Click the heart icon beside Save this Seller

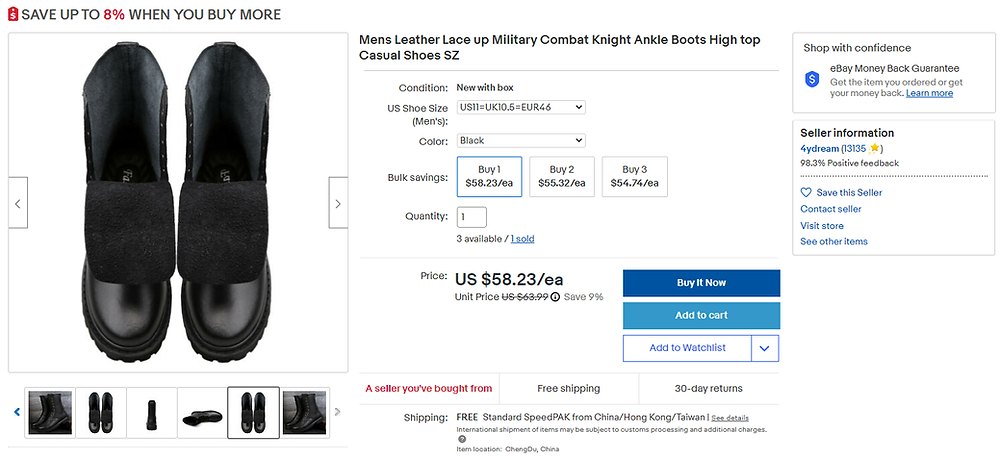[x=806, y=193]
